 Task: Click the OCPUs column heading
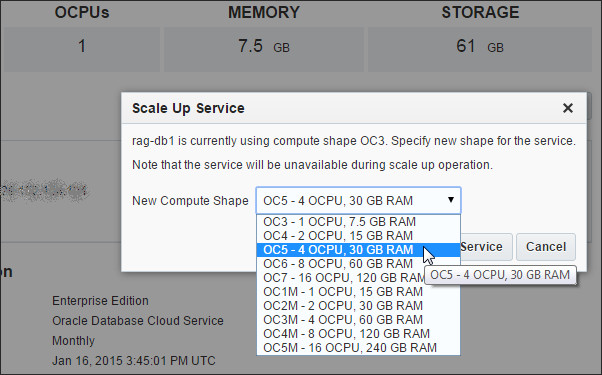(82, 12)
